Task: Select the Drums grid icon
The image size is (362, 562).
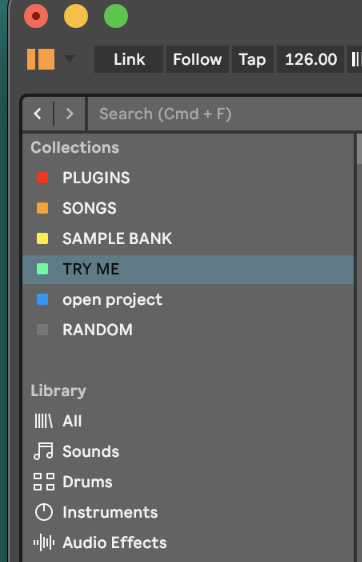Action: pyautogui.click(x=44, y=482)
